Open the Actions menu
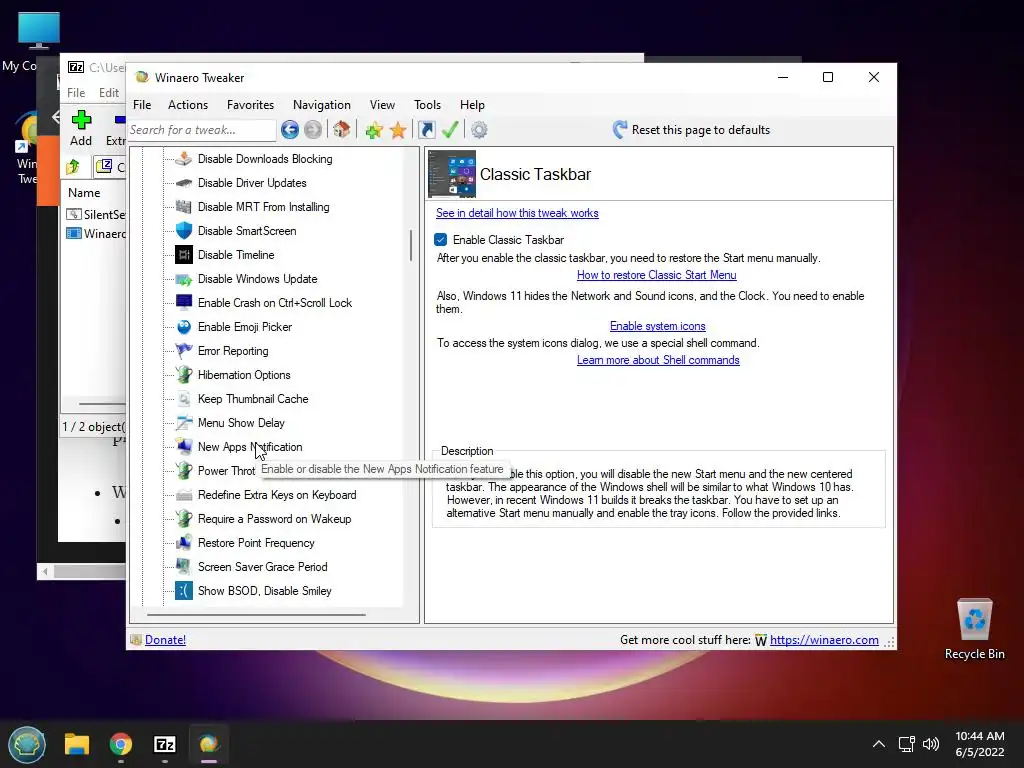Screen dimensions: 1024x768 188,104
